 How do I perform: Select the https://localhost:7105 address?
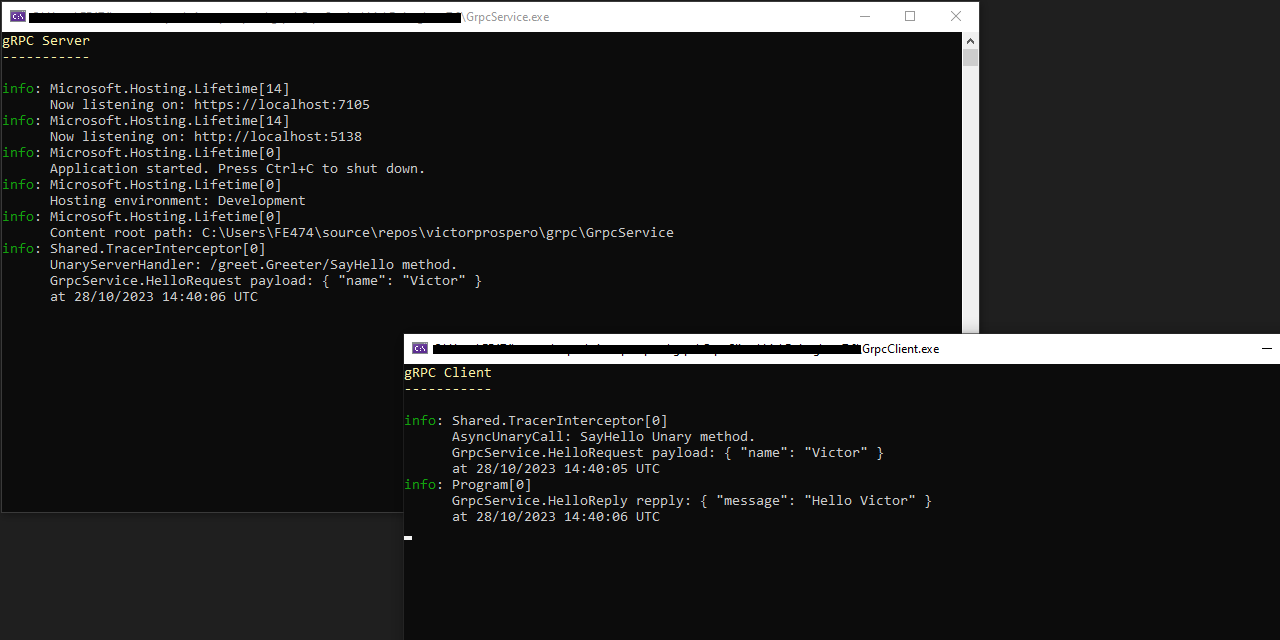(x=281, y=104)
